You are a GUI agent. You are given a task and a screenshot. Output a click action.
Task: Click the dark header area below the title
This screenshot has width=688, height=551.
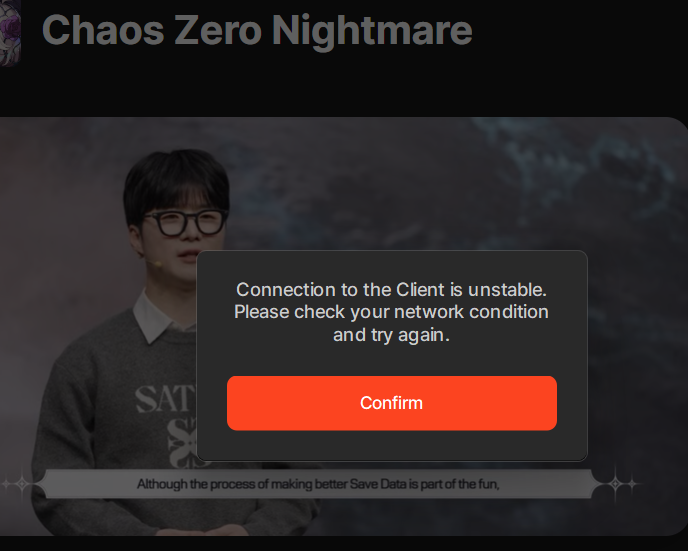(344, 90)
